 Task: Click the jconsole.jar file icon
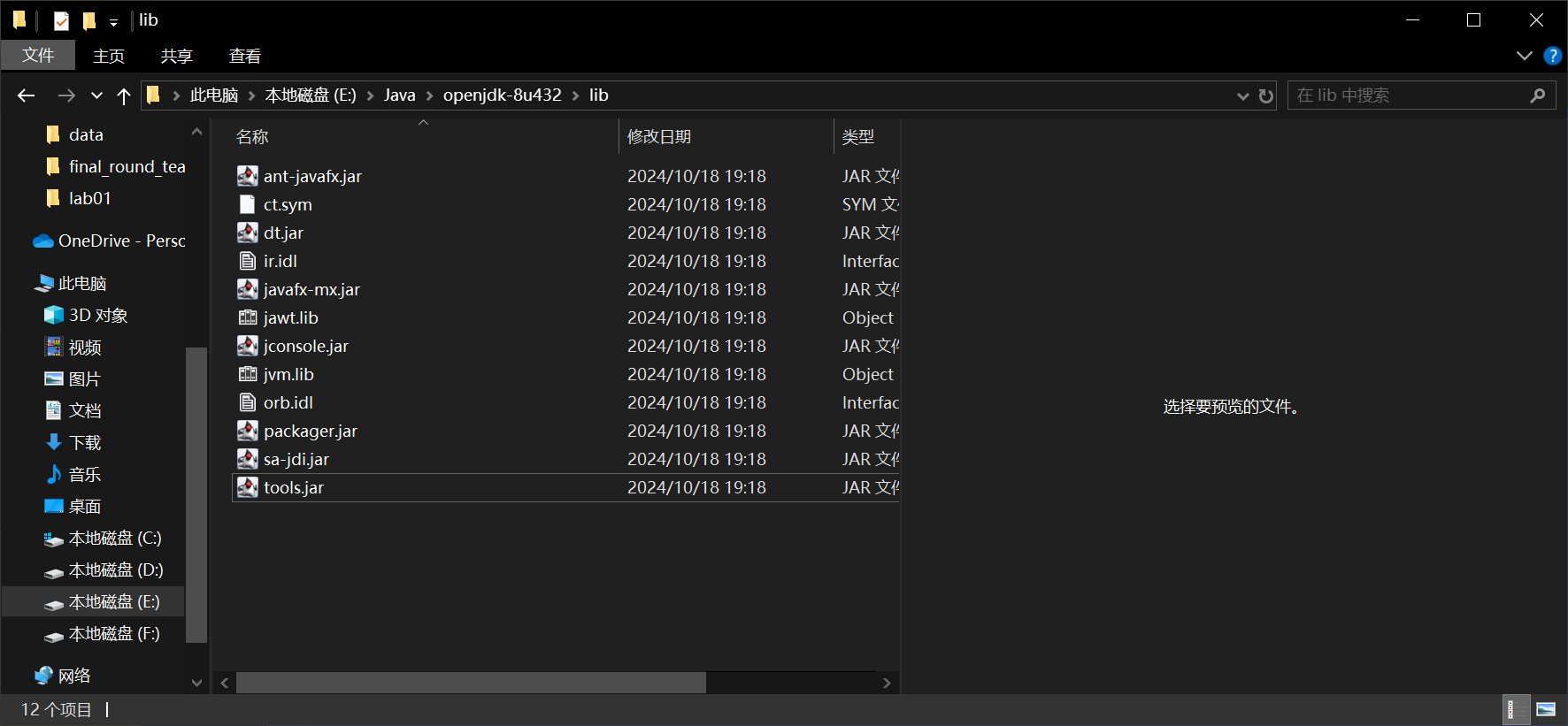[x=248, y=346]
